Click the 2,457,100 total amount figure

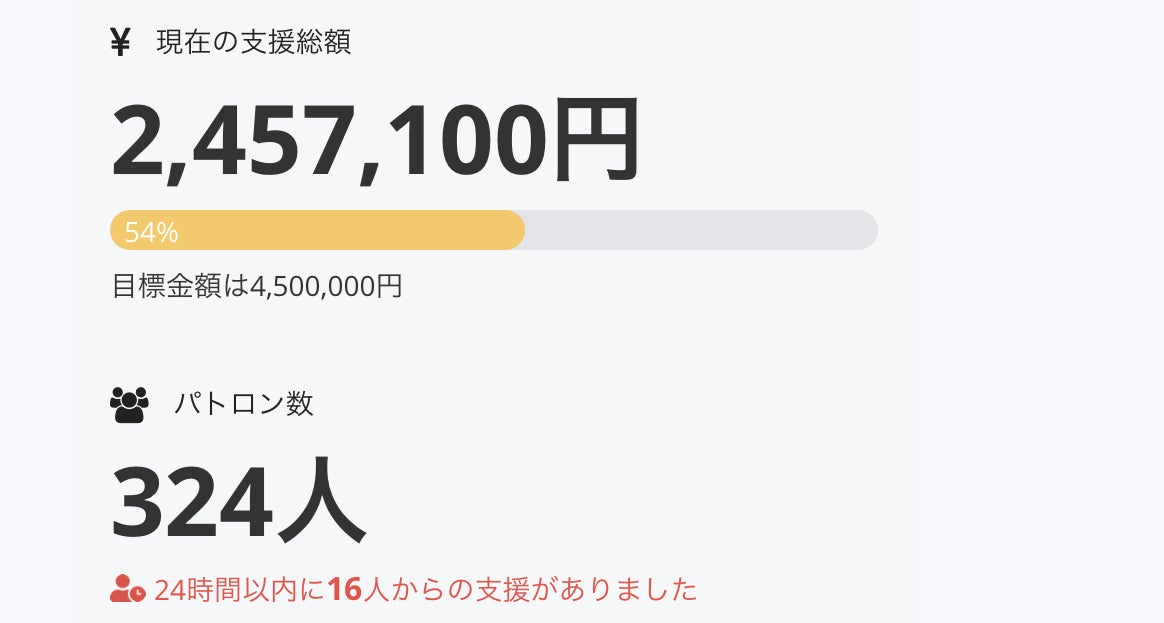pyautogui.click(x=330, y=140)
